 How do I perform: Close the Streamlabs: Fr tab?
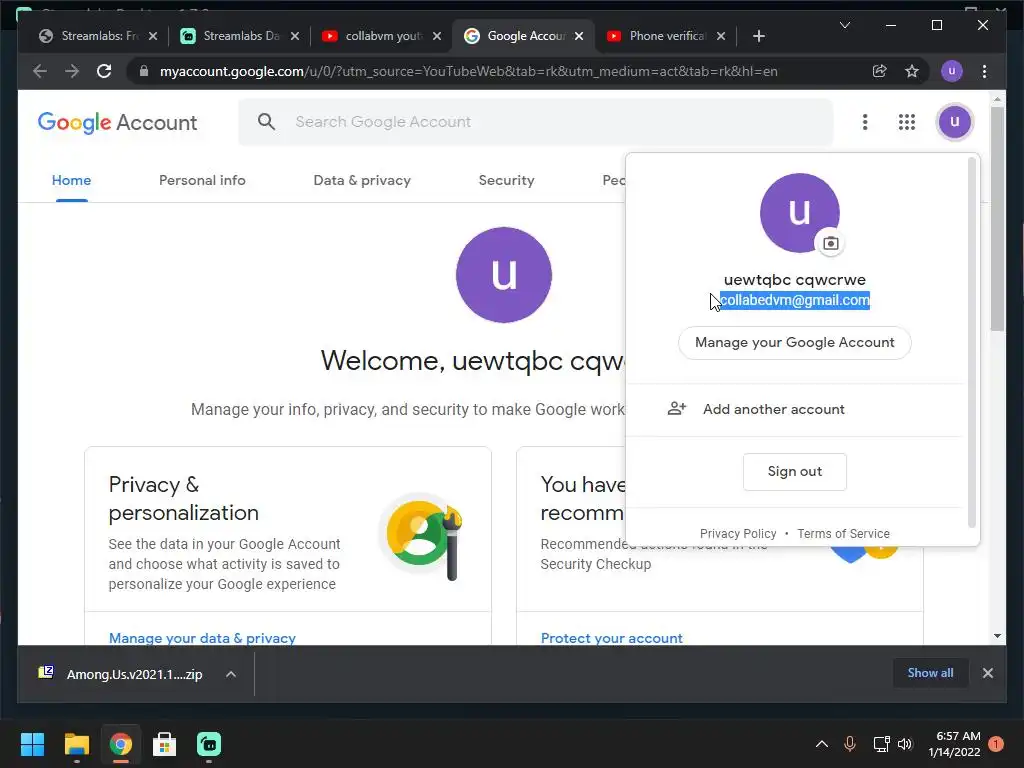point(153,36)
